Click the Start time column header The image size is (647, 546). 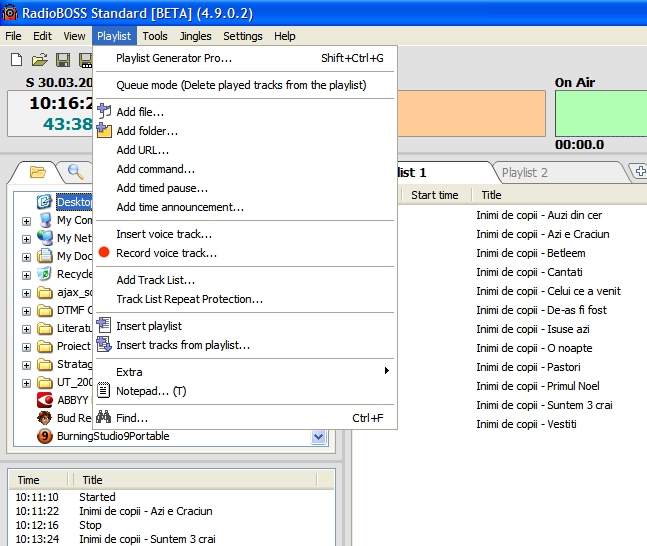[x=435, y=195]
